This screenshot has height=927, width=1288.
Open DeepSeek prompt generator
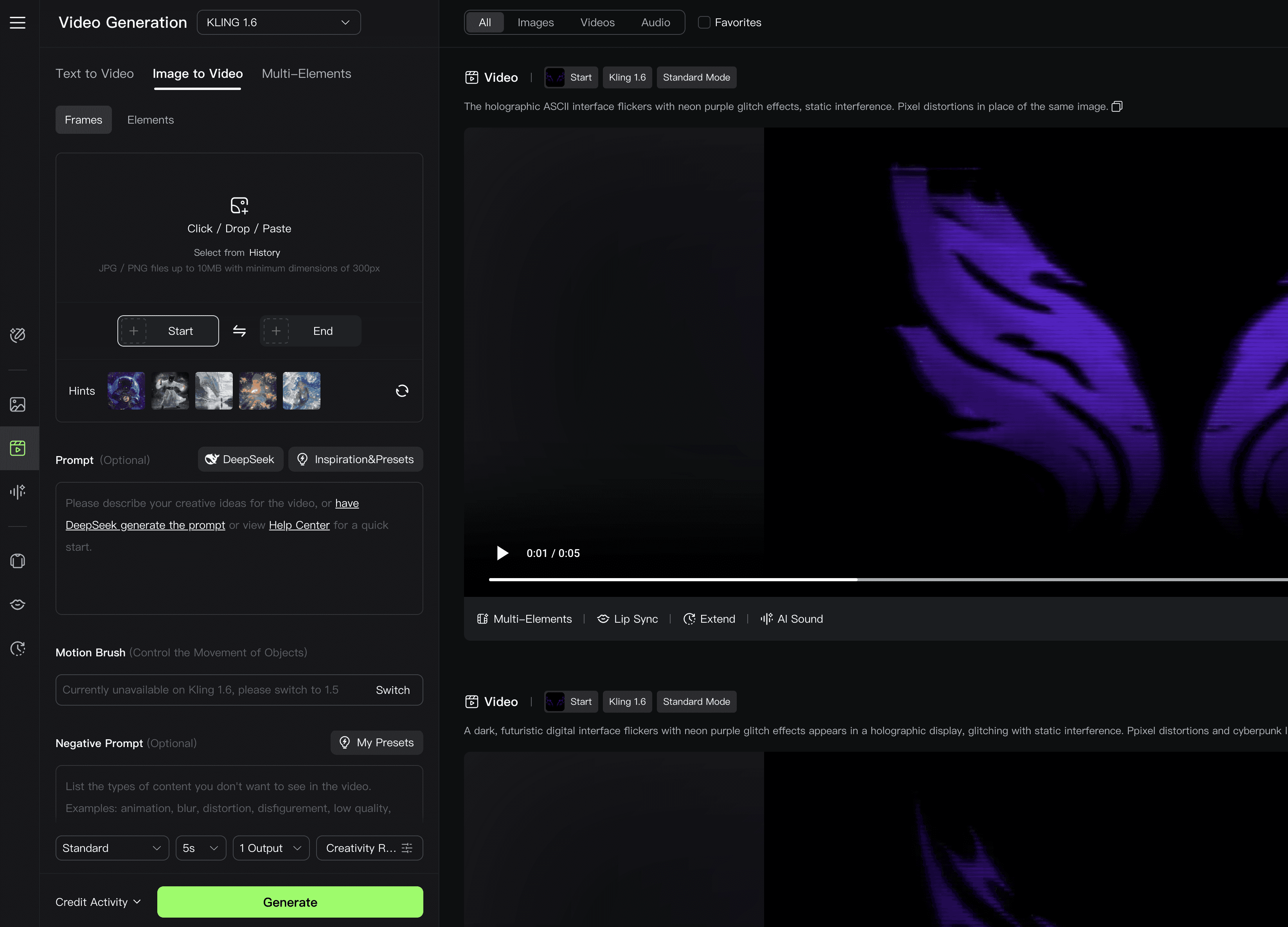coord(240,459)
